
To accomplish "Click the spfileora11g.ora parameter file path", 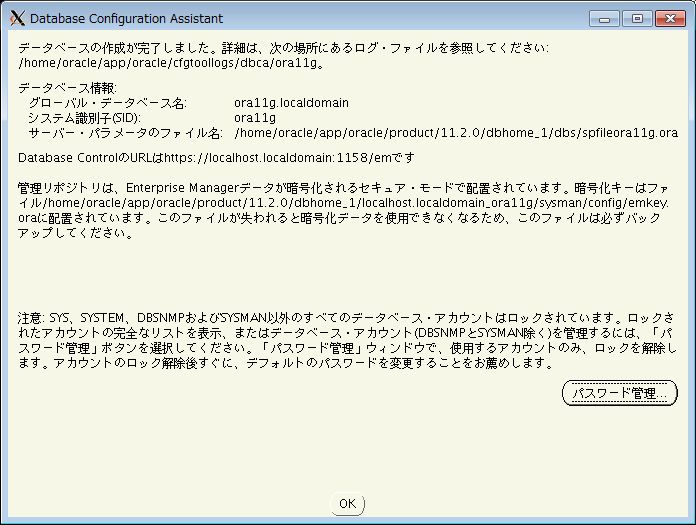I will tap(456, 133).
